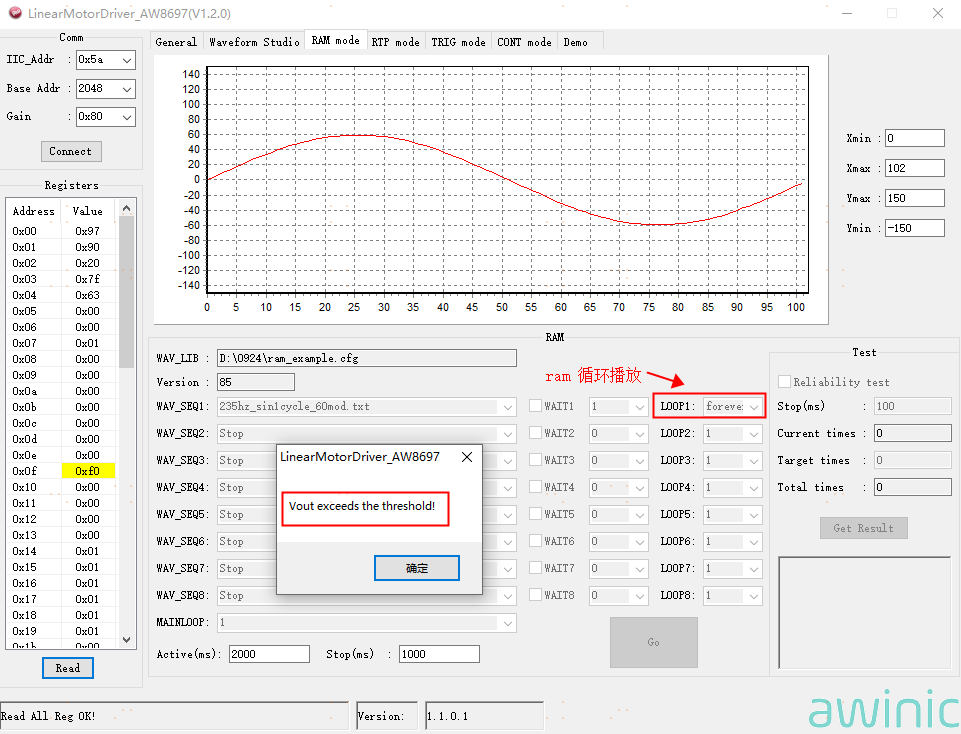Click the Current times field
The width and height of the screenshot is (961, 734).
913,433
